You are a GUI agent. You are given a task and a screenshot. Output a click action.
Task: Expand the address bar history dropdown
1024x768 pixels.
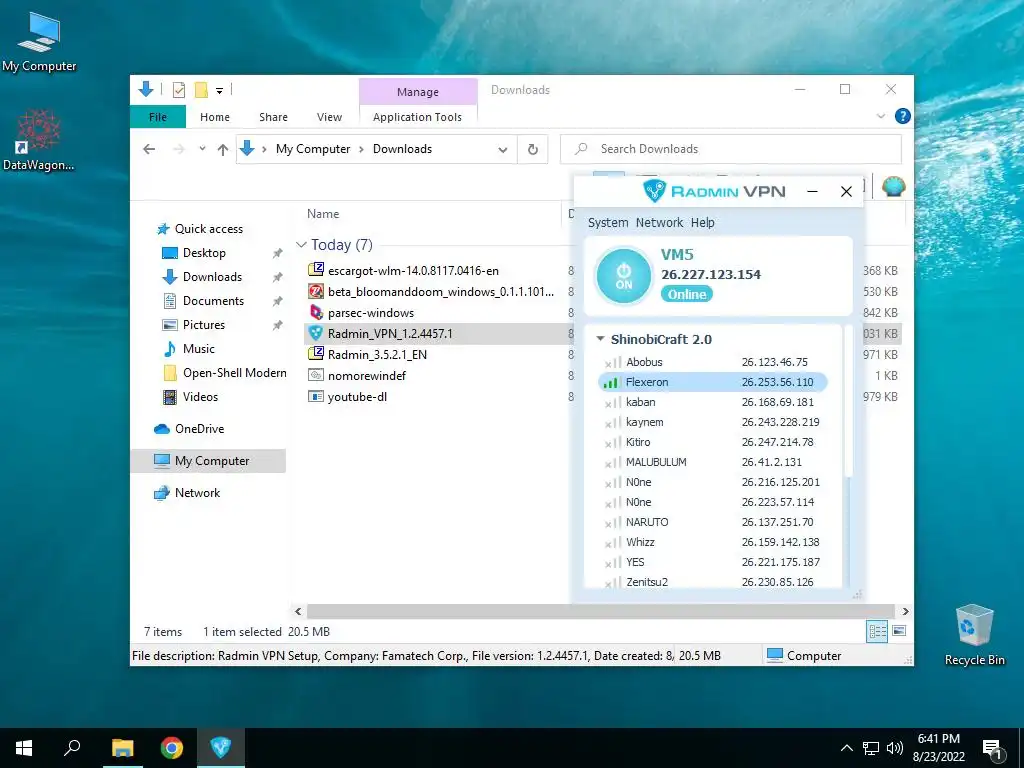[503, 150]
